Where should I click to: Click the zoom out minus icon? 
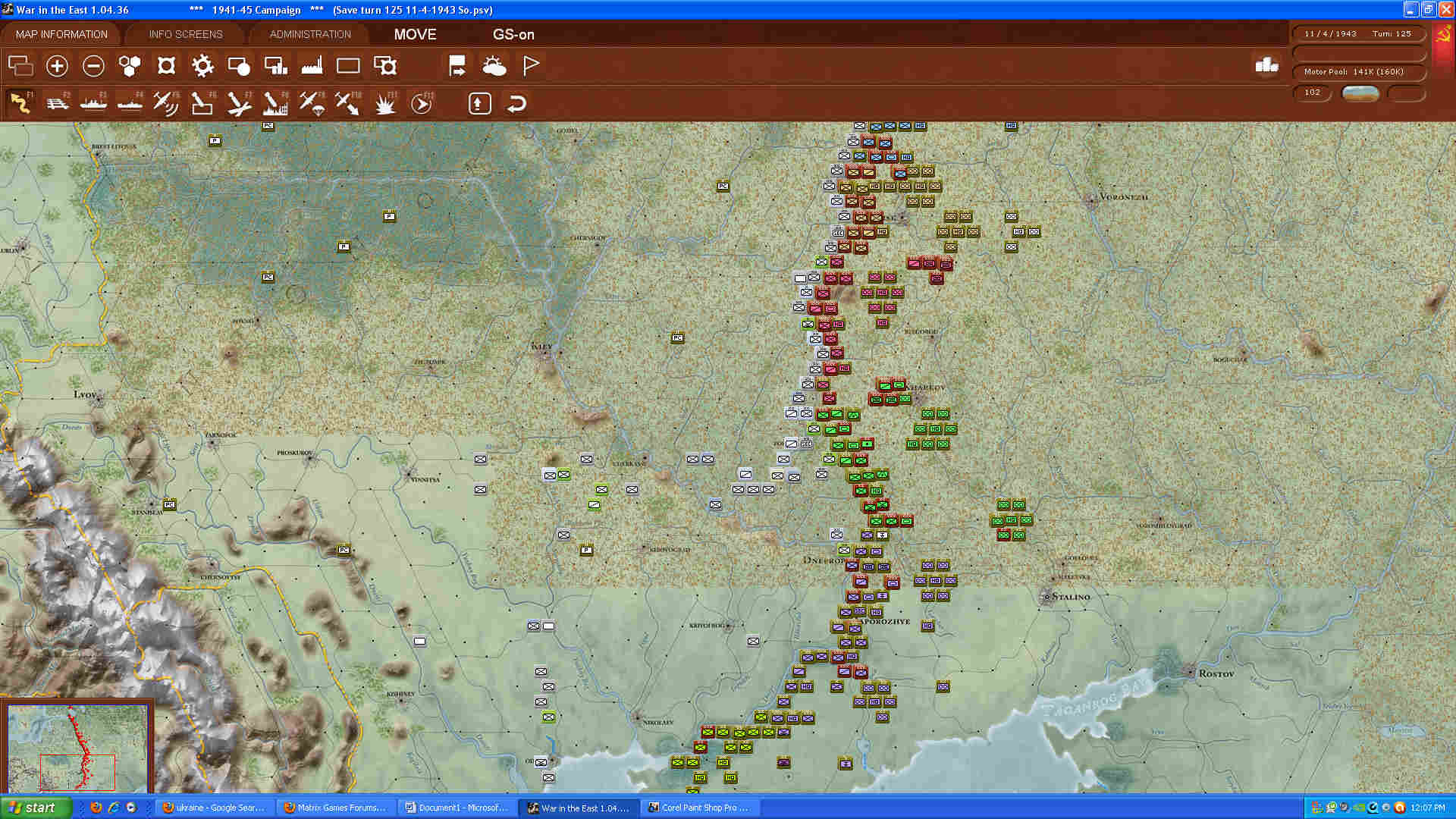click(x=93, y=66)
